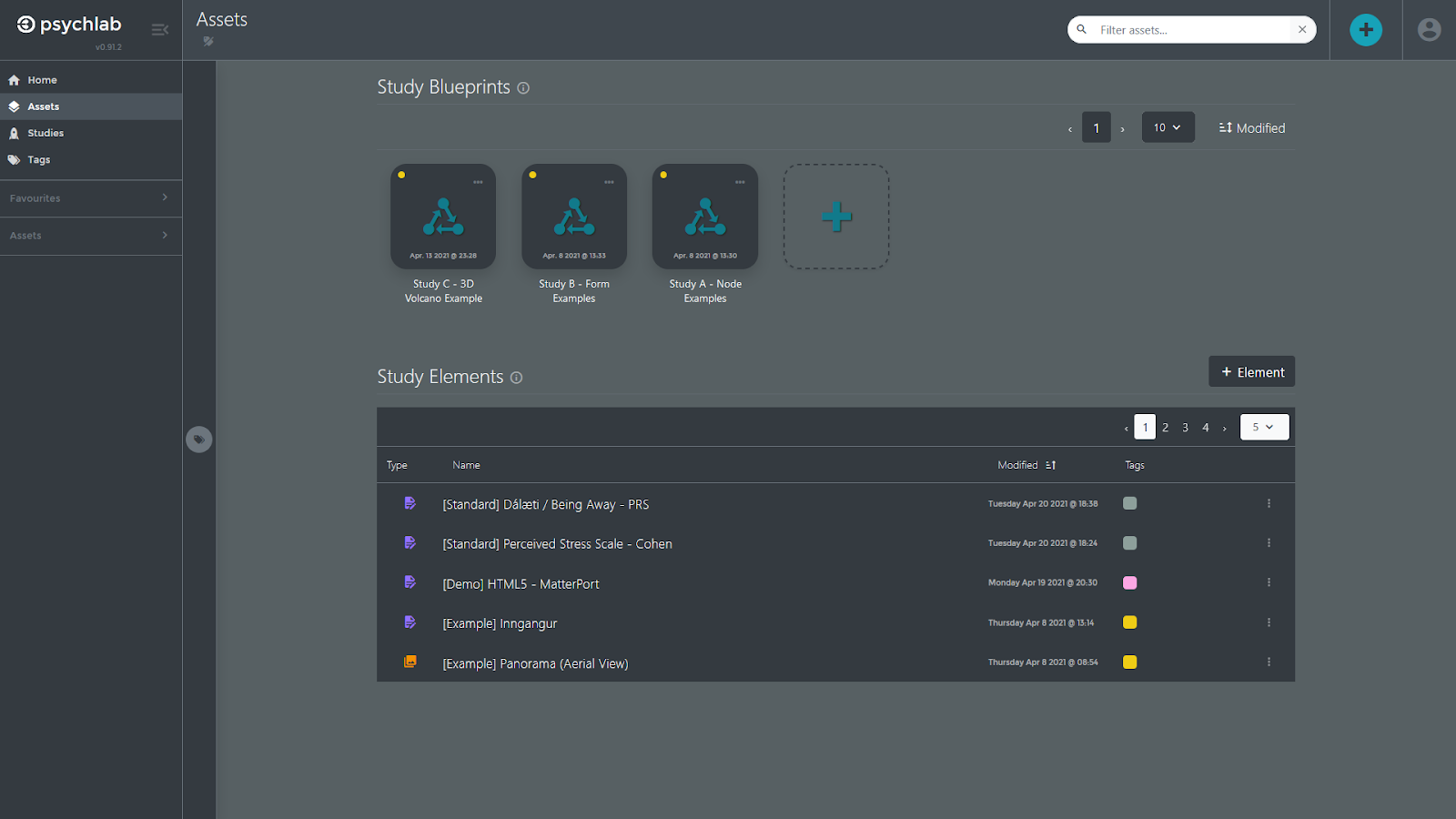This screenshot has height=819, width=1456.
Task: Click the options menu on Study C blueprint
Action: pos(480,181)
